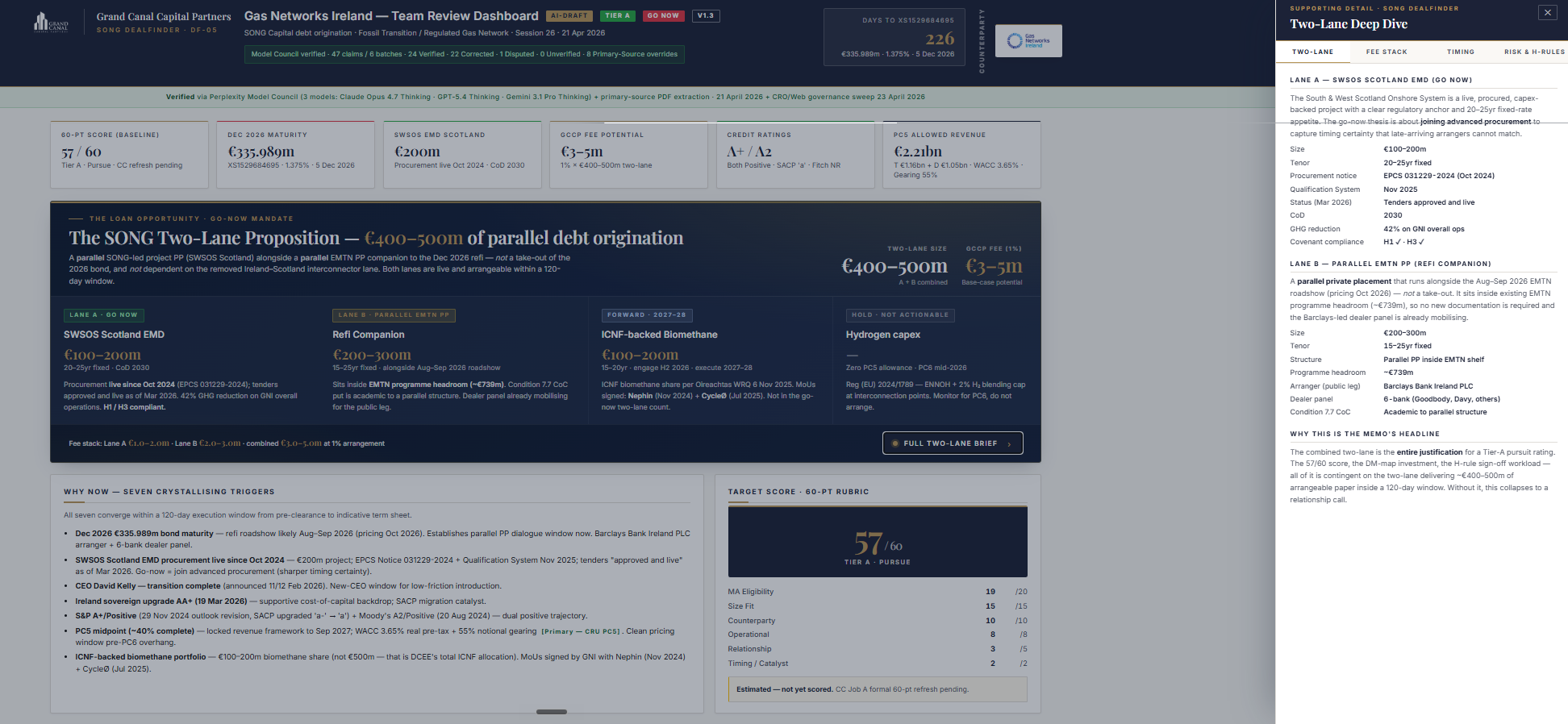Click the €400–500m two-lane size figure
The width and height of the screenshot is (1568, 724).
tap(895, 266)
